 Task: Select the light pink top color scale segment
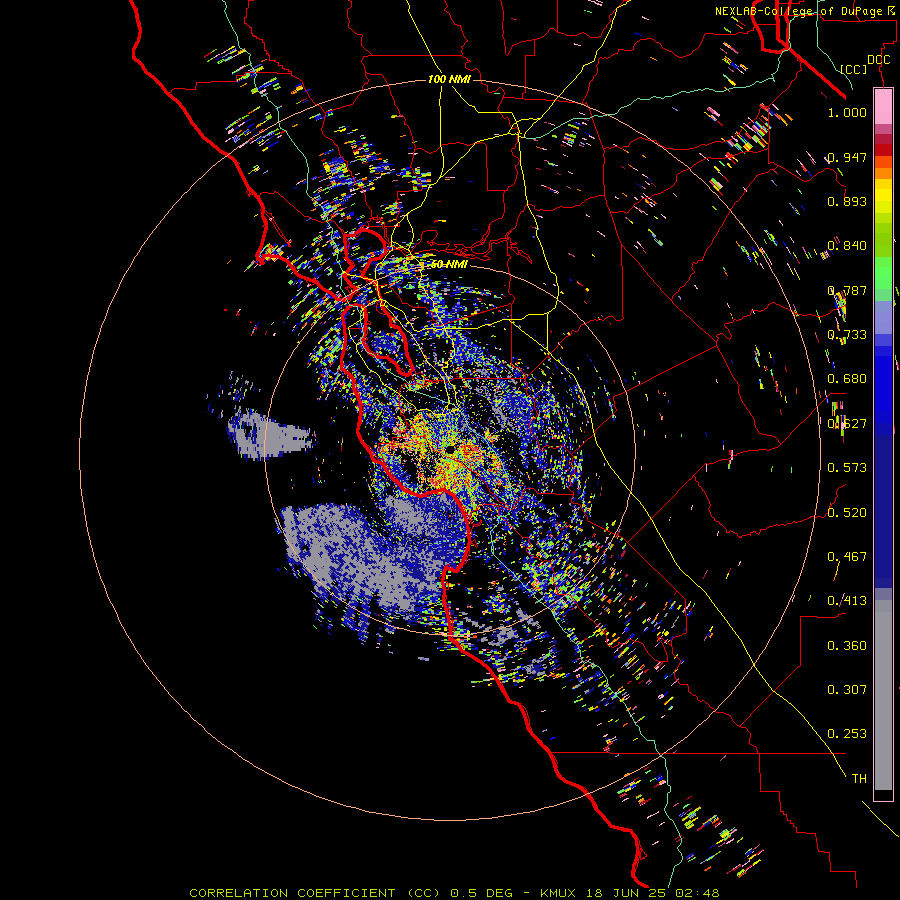[x=883, y=107]
